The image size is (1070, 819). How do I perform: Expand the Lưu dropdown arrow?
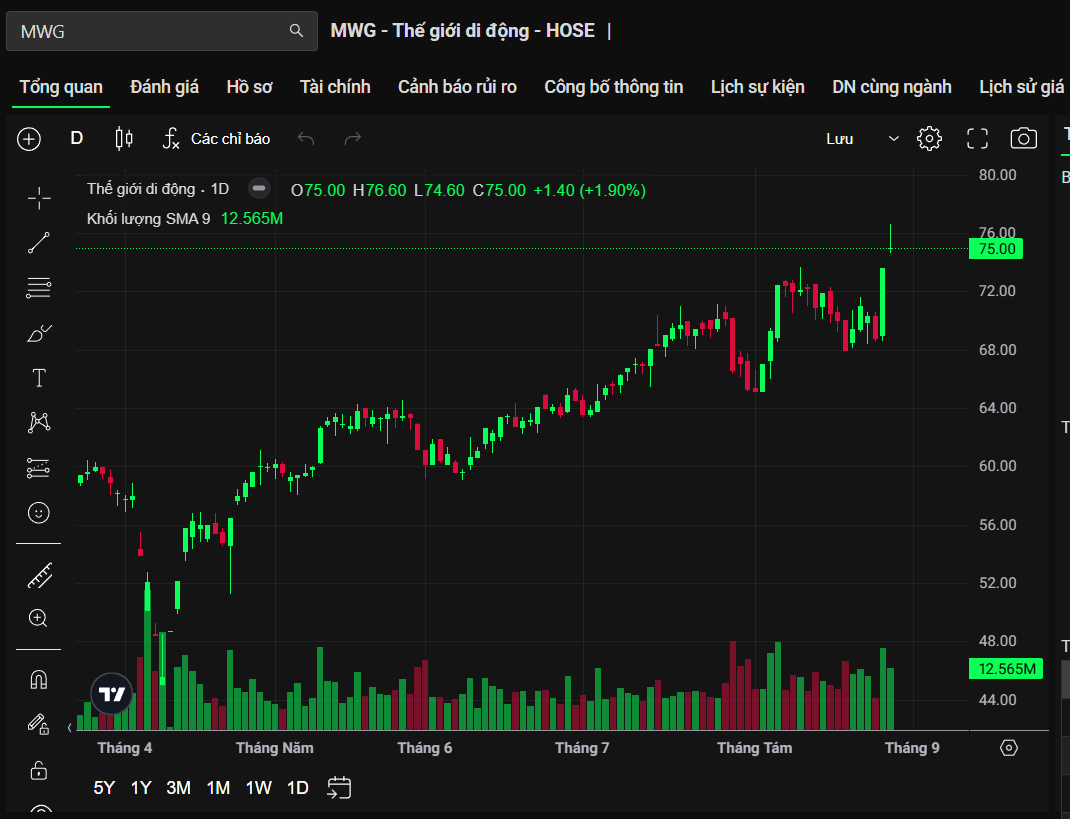893,139
